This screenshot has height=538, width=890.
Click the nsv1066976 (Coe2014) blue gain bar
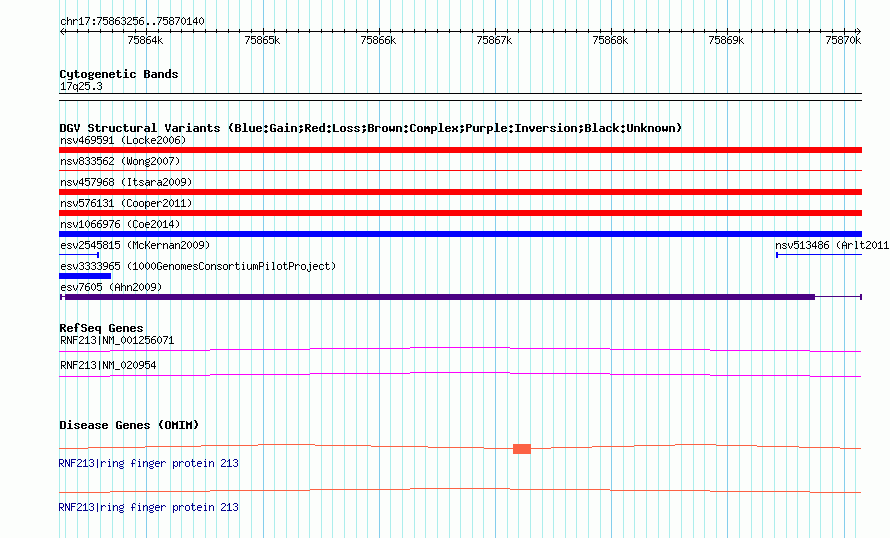(x=460, y=234)
